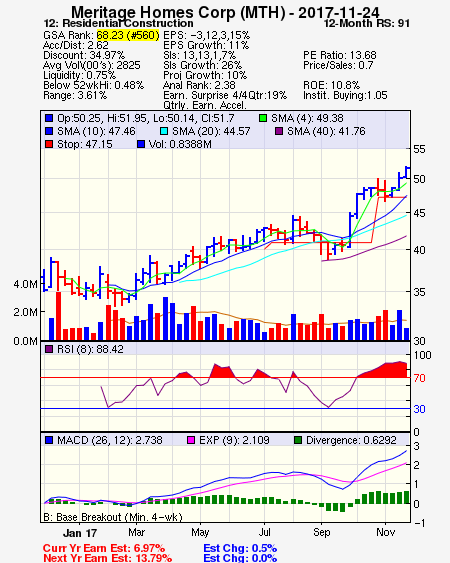Click the Sls: 13,13,1,7% text
This screenshot has height=563, width=450.
tap(199, 55)
